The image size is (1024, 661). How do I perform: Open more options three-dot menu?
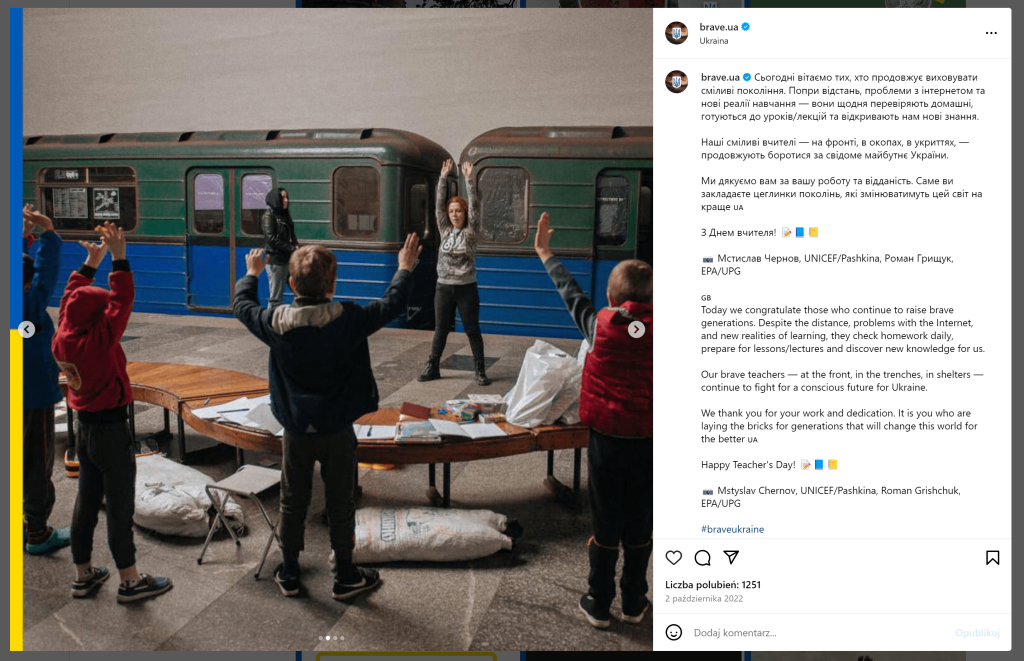[x=991, y=33]
